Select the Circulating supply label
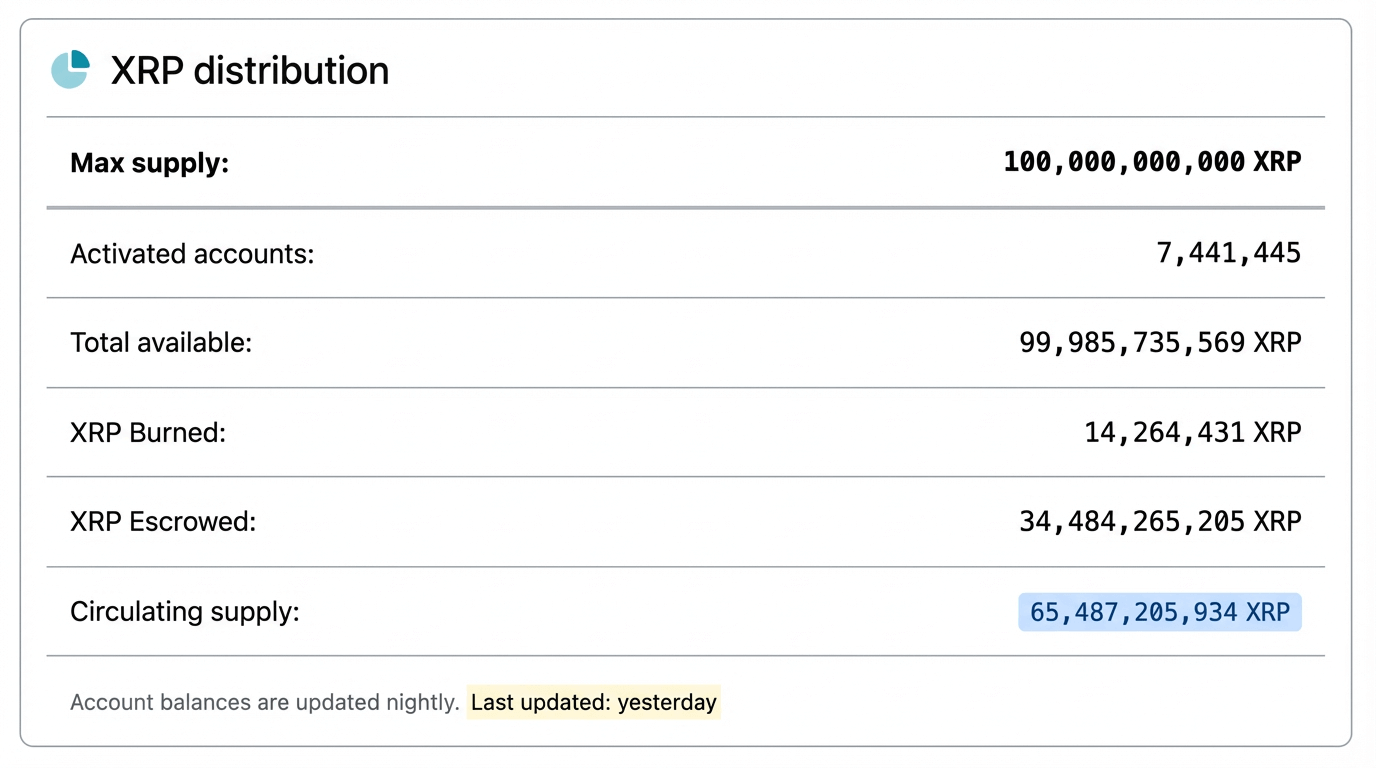Image resolution: width=1376 pixels, height=768 pixels. click(185, 612)
